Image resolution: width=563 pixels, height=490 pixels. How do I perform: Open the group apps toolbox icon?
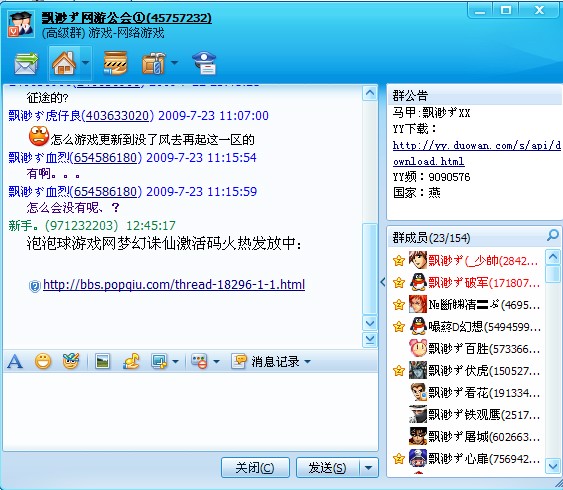(x=154, y=63)
